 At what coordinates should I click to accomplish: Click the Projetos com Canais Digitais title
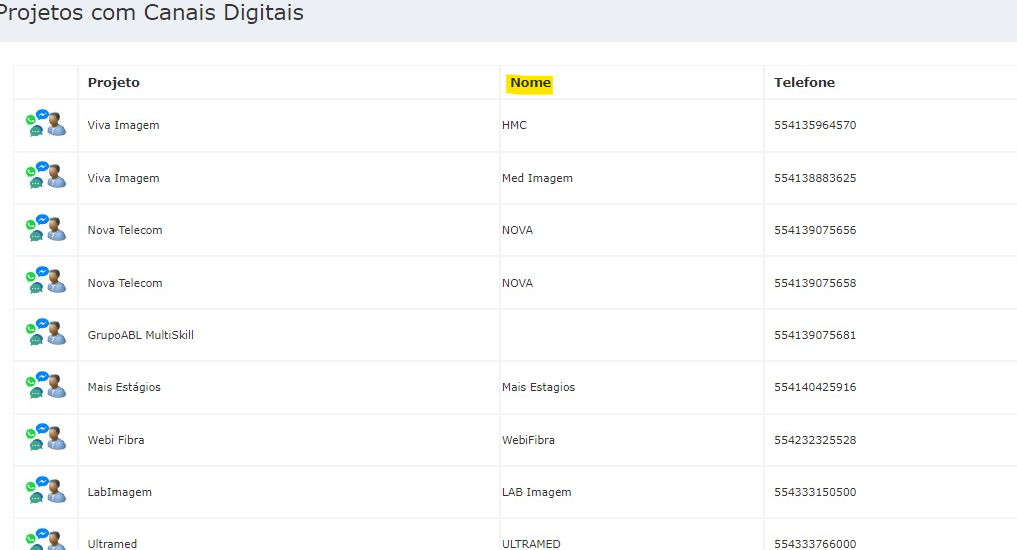pos(150,13)
